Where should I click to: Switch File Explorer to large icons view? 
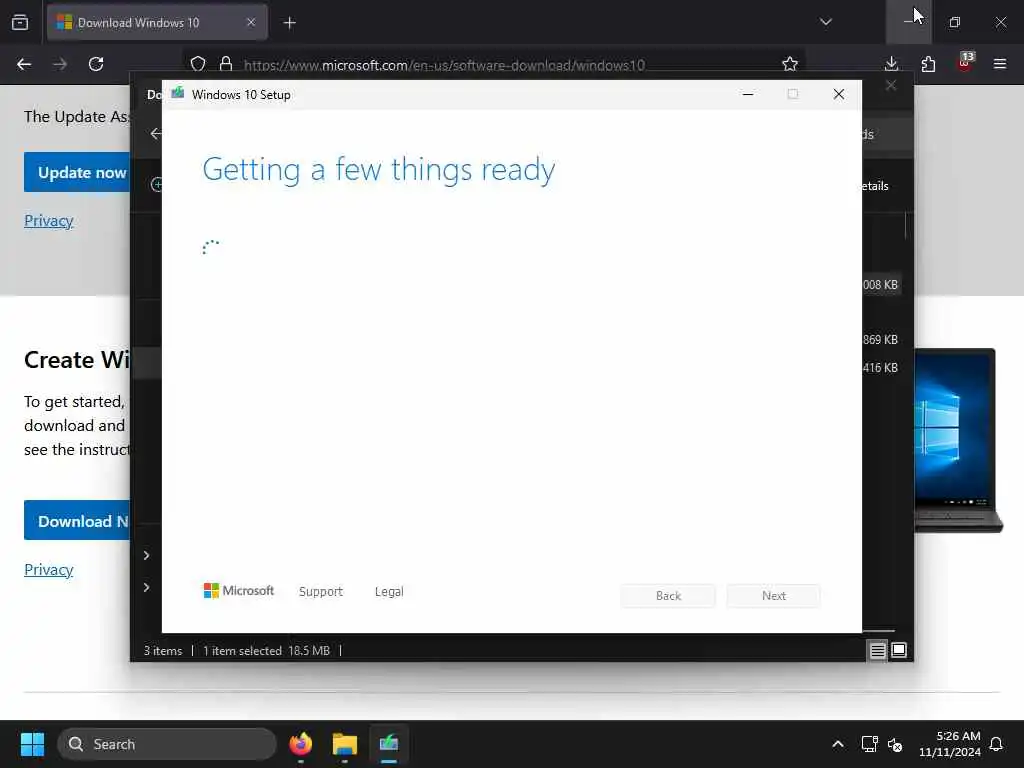pyautogui.click(x=899, y=650)
